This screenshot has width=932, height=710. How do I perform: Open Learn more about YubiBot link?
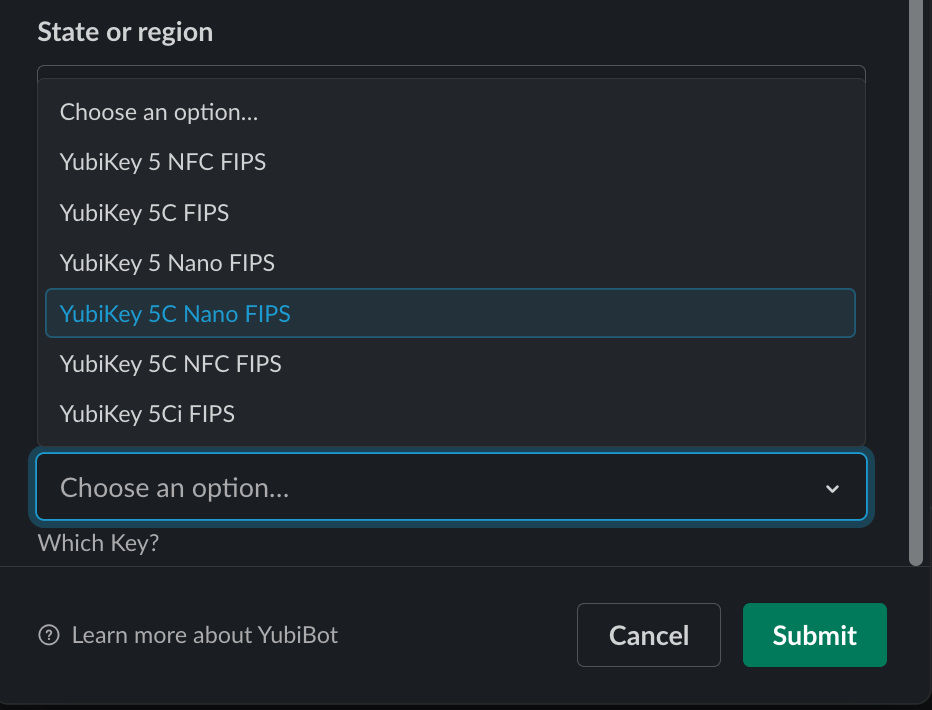click(x=205, y=635)
